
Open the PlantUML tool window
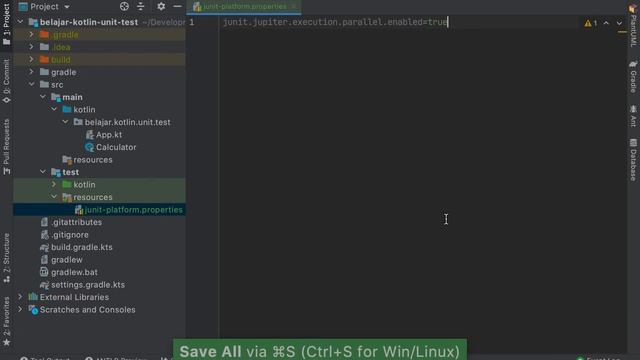pos(633,26)
